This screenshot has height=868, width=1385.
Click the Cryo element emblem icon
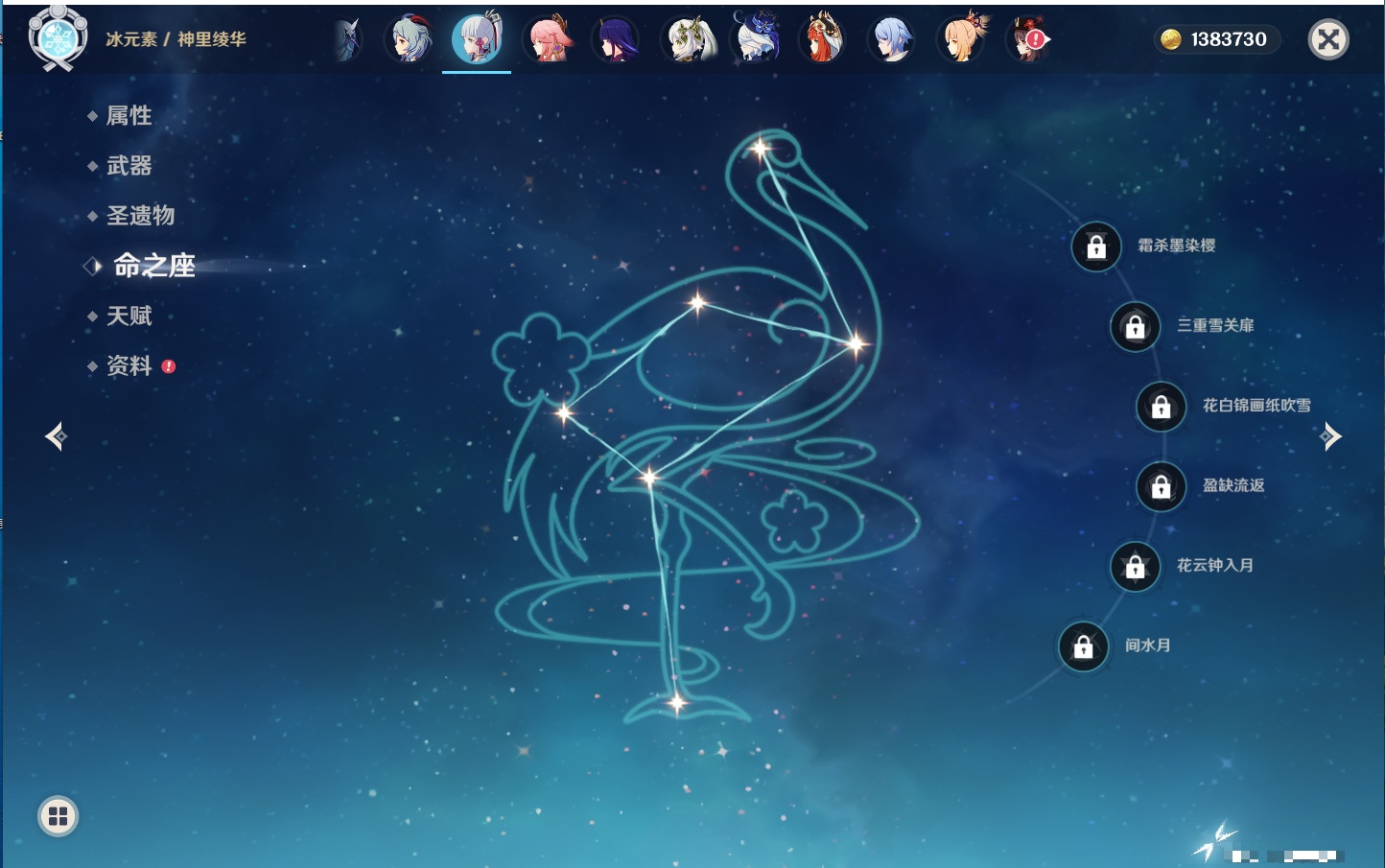pyautogui.click(x=58, y=39)
